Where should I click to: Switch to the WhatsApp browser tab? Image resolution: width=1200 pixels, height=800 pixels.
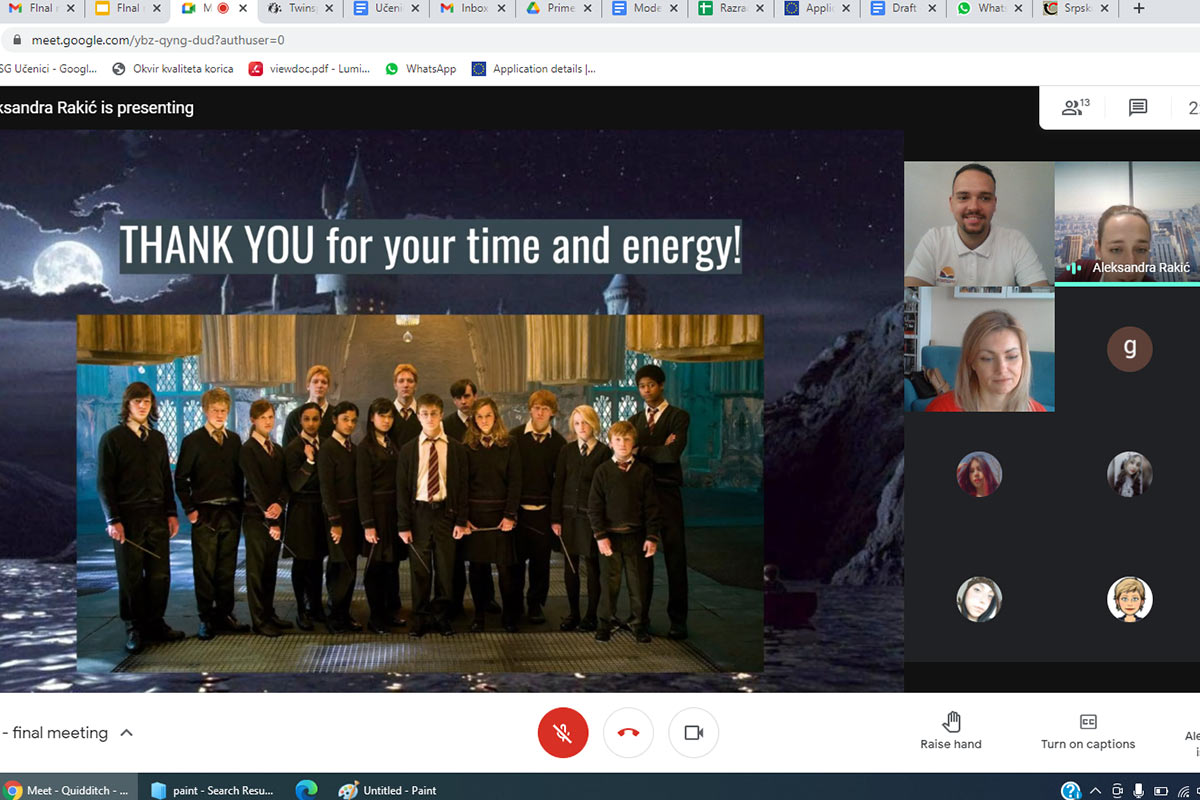[x=990, y=9]
